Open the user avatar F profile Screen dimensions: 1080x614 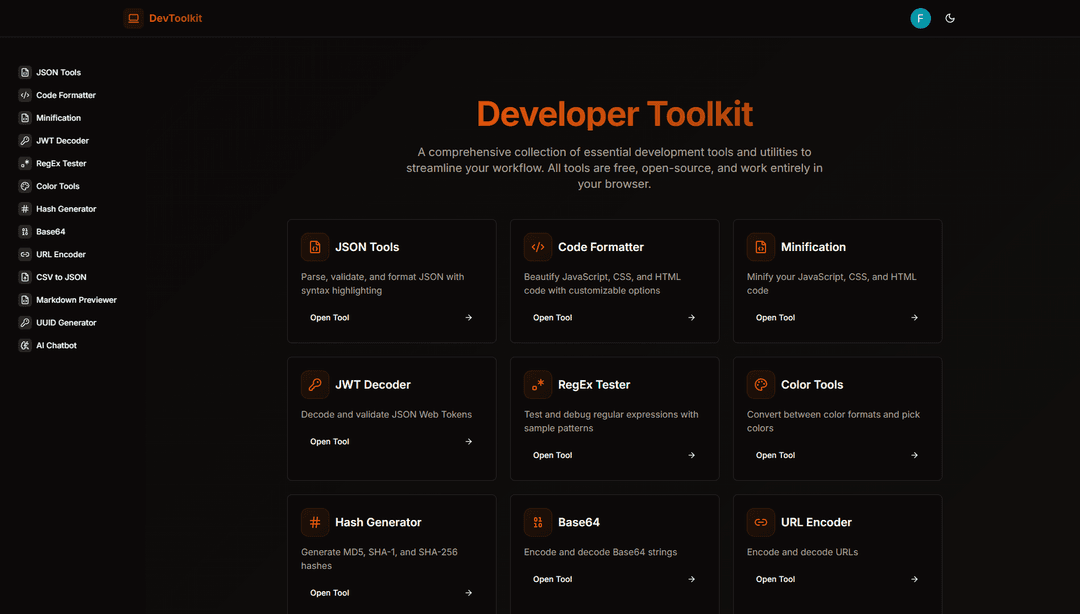point(920,18)
